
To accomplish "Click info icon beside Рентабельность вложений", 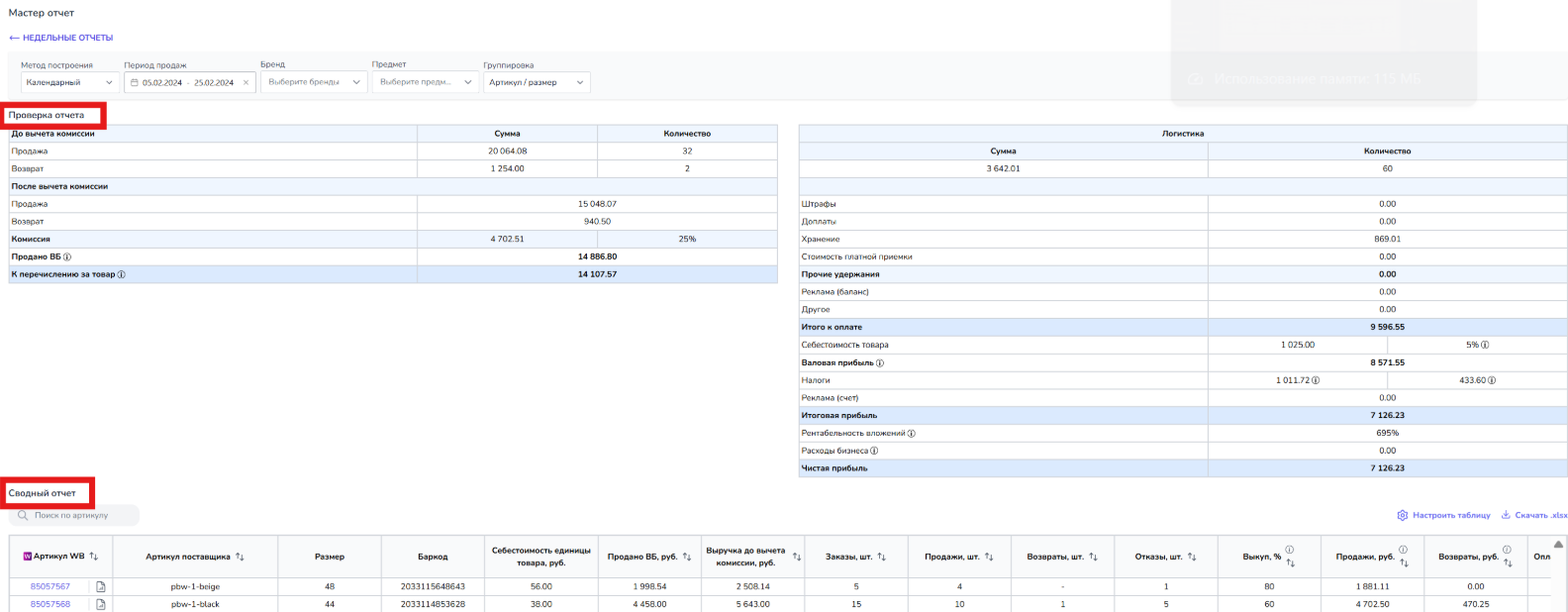I will click(912, 434).
